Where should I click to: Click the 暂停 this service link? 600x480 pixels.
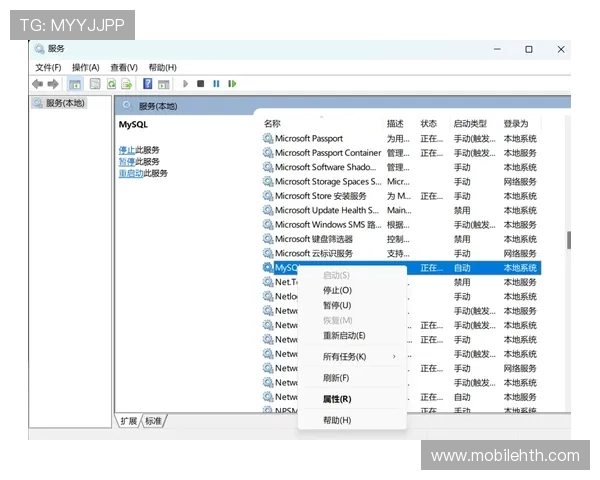[127, 162]
